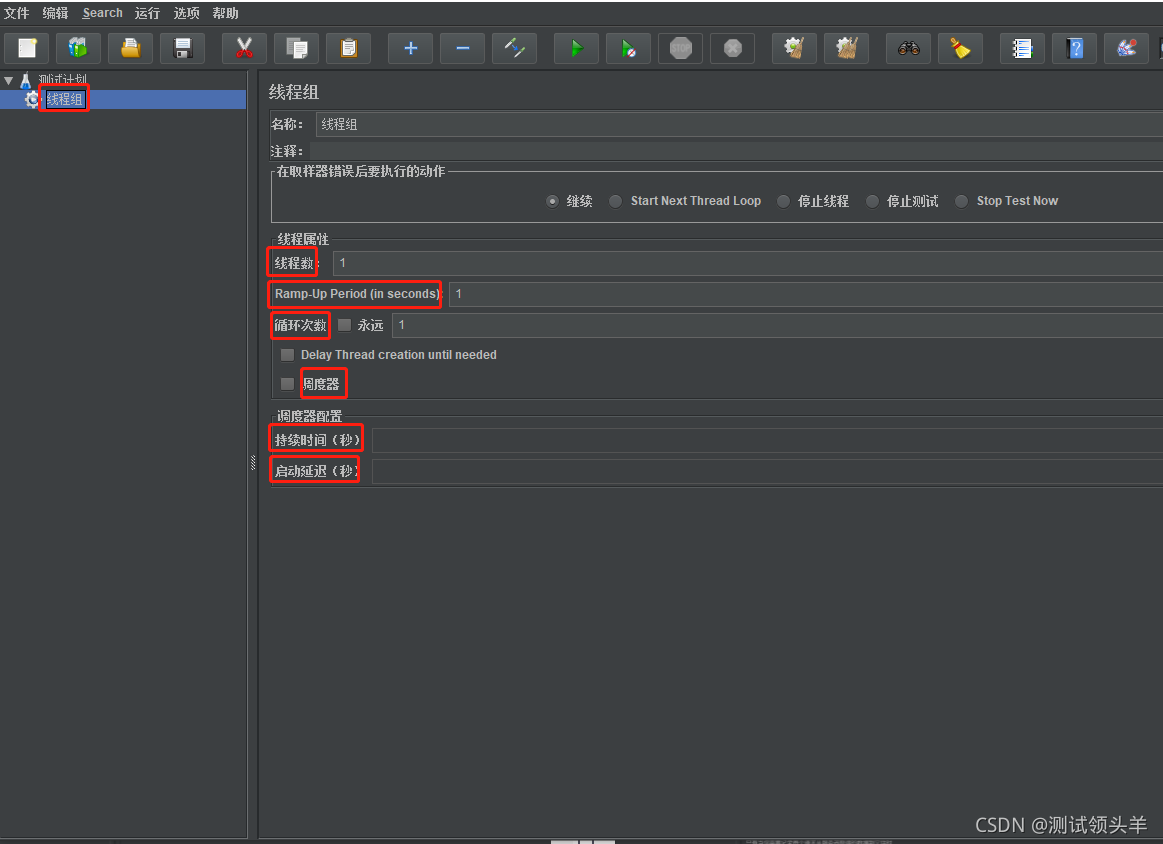
Task: Click the Ramp-Up Period input field
Action: pyautogui.click(x=805, y=294)
